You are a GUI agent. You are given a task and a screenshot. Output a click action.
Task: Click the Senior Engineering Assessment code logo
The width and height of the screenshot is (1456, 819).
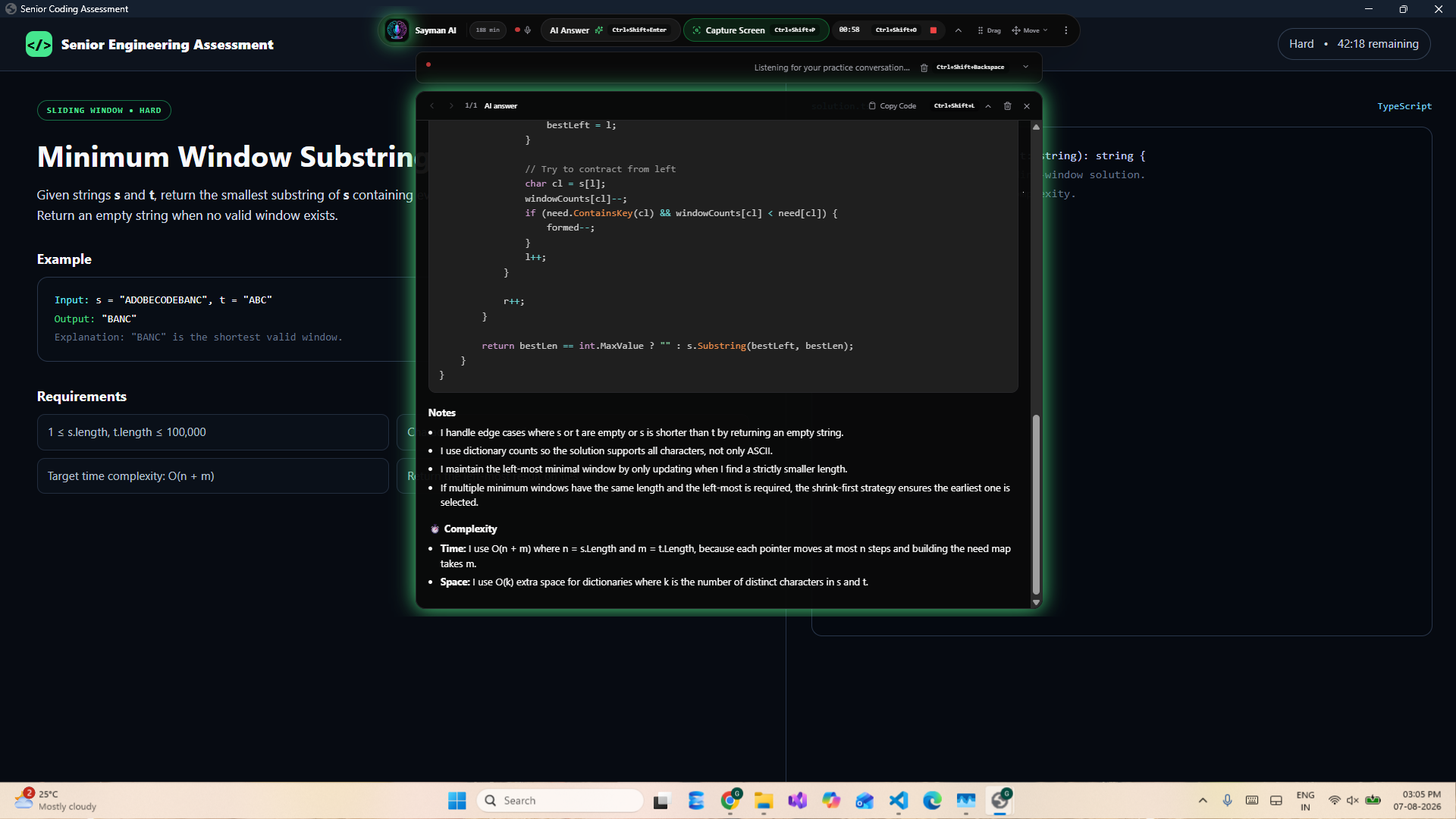39,44
